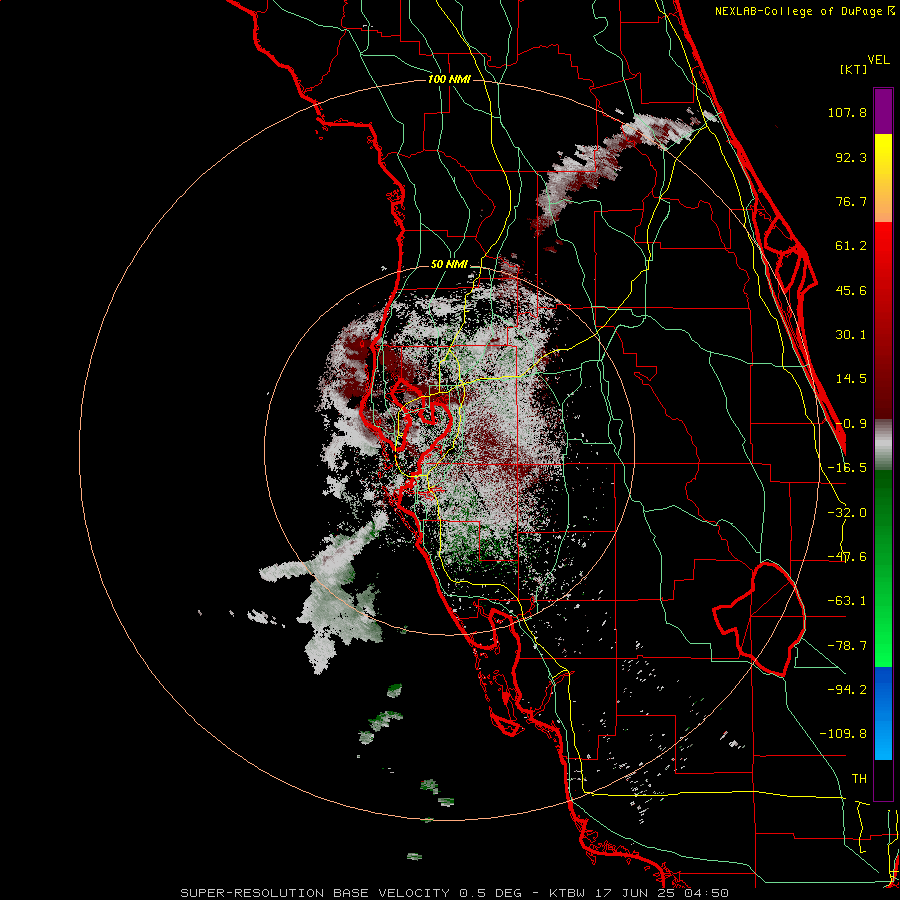The image size is (900, 900).
Task: Select the yellow-orange segment of the color bar
Action: 883,178
